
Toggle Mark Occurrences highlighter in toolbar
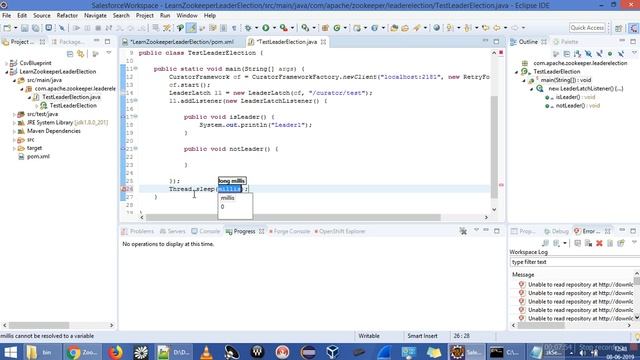coord(191,28)
